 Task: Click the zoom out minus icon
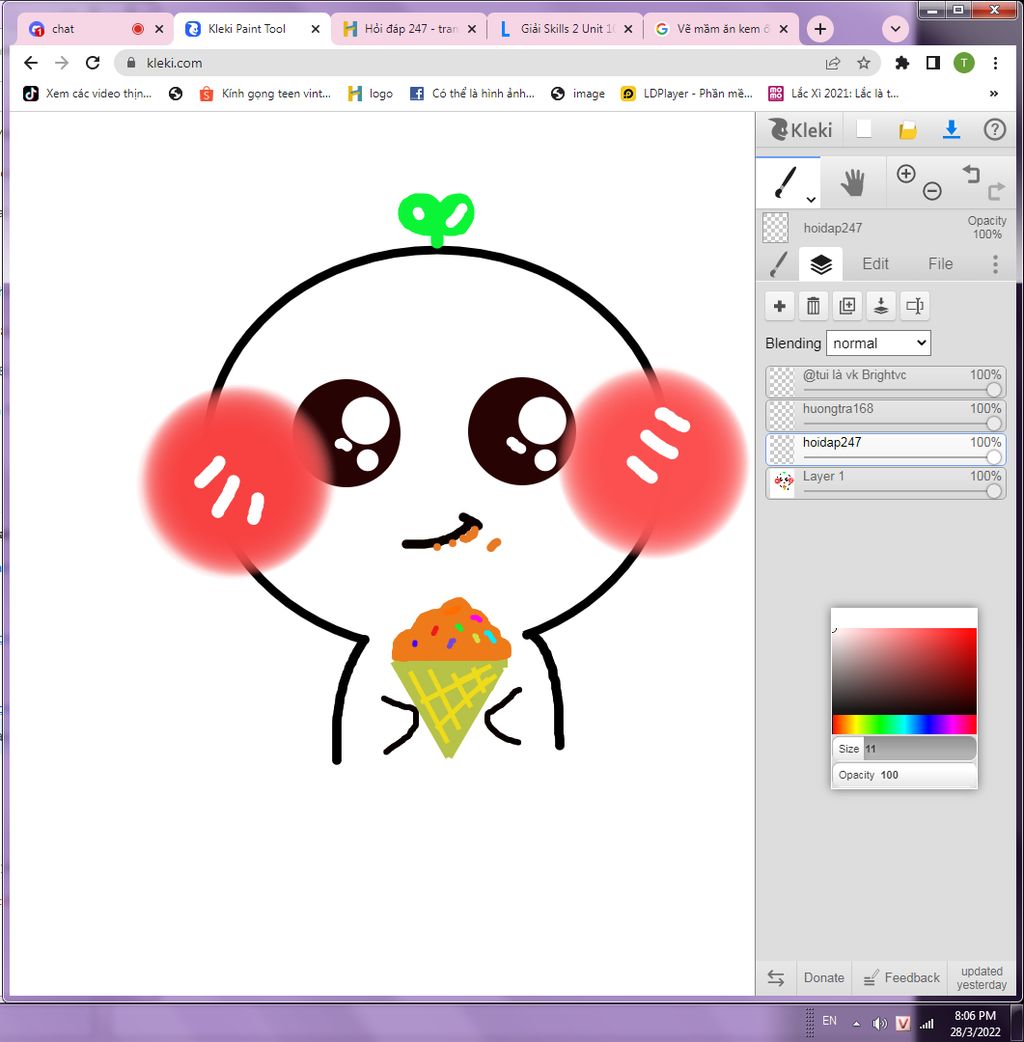[932, 191]
